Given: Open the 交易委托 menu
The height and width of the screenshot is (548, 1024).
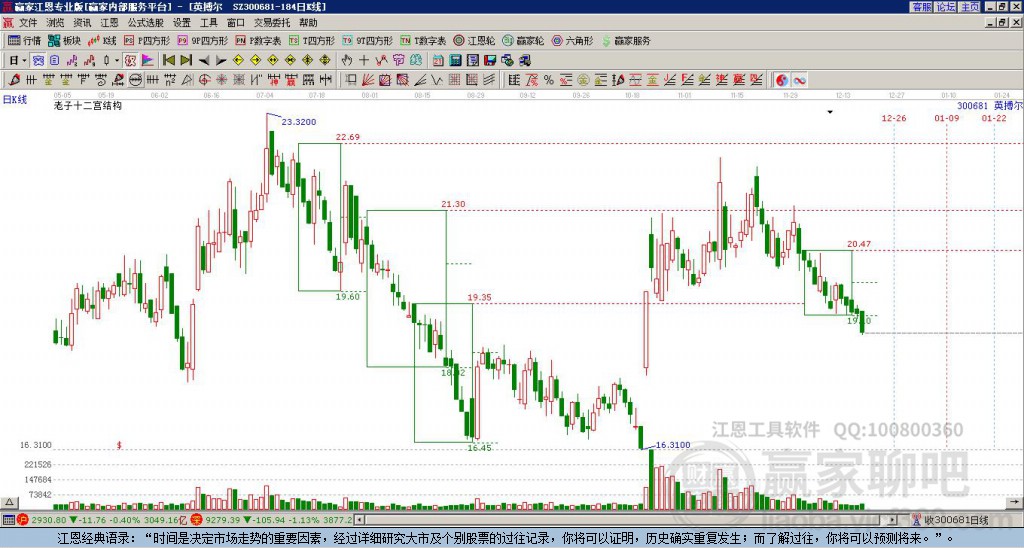Looking at the screenshot, I should 272,23.
